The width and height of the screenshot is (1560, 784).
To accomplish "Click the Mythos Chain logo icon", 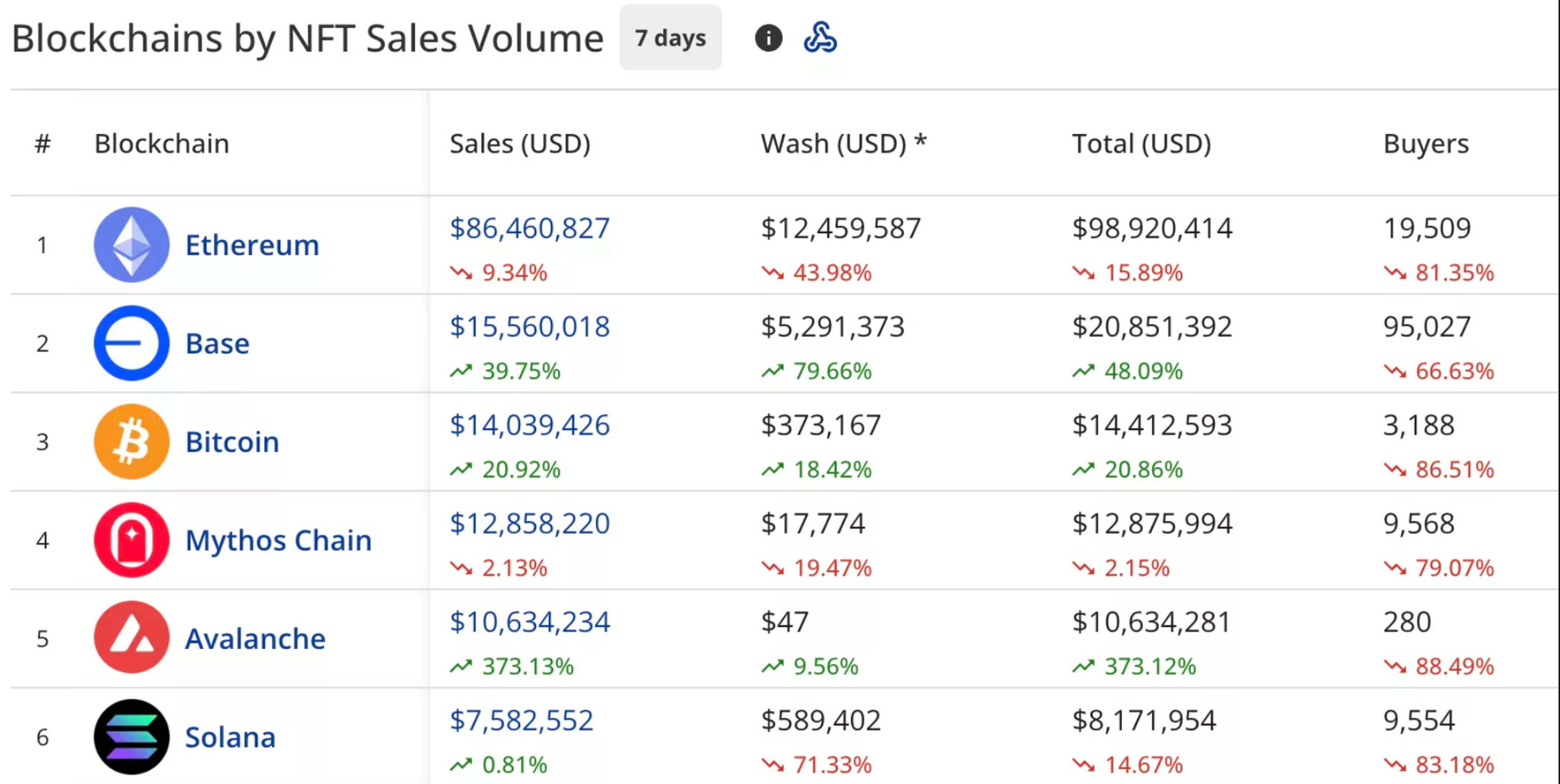I will point(131,540).
